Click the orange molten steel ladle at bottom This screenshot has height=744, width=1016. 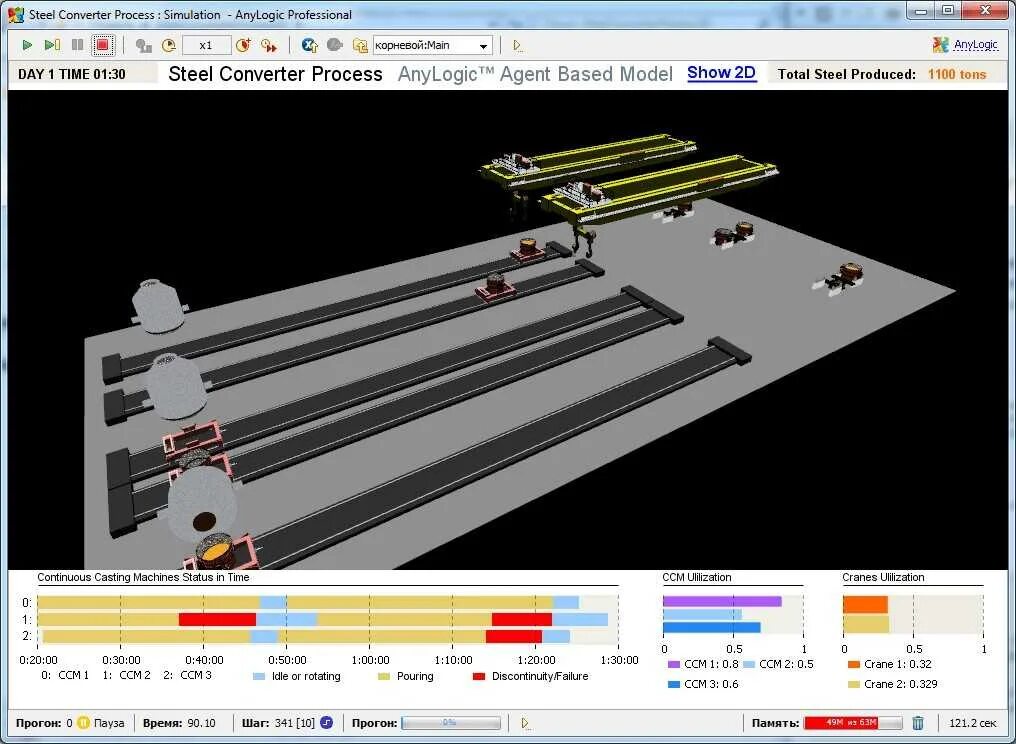click(216, 552)
